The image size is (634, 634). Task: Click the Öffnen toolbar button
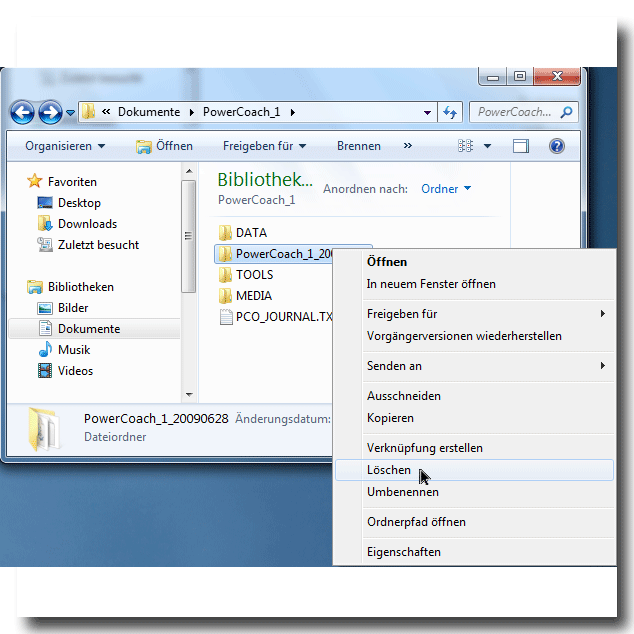coord(164,146)
